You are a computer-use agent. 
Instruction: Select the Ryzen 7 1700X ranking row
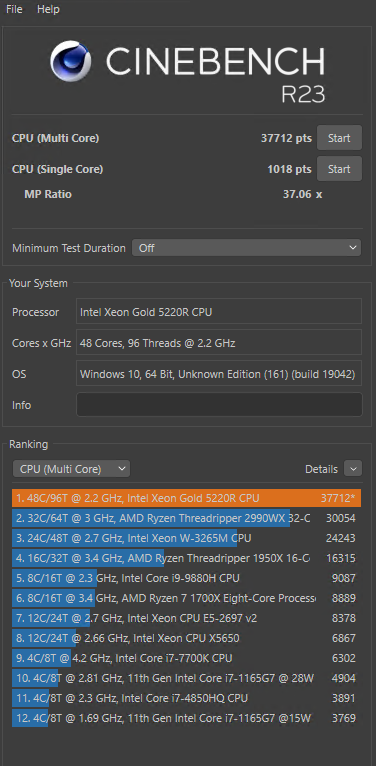(187, 598)
